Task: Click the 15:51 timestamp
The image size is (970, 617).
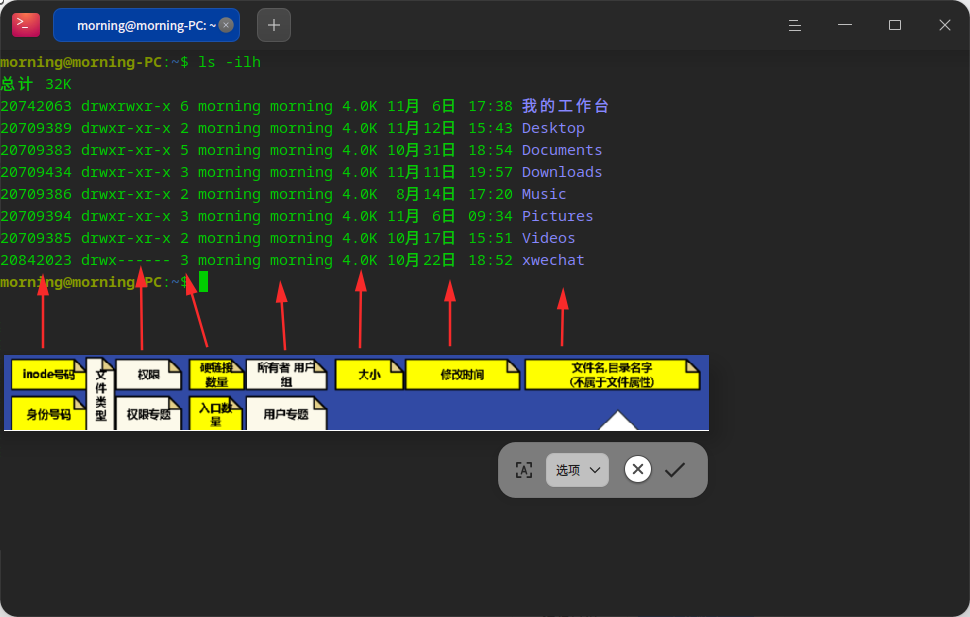Action: [x=490, y=238]
